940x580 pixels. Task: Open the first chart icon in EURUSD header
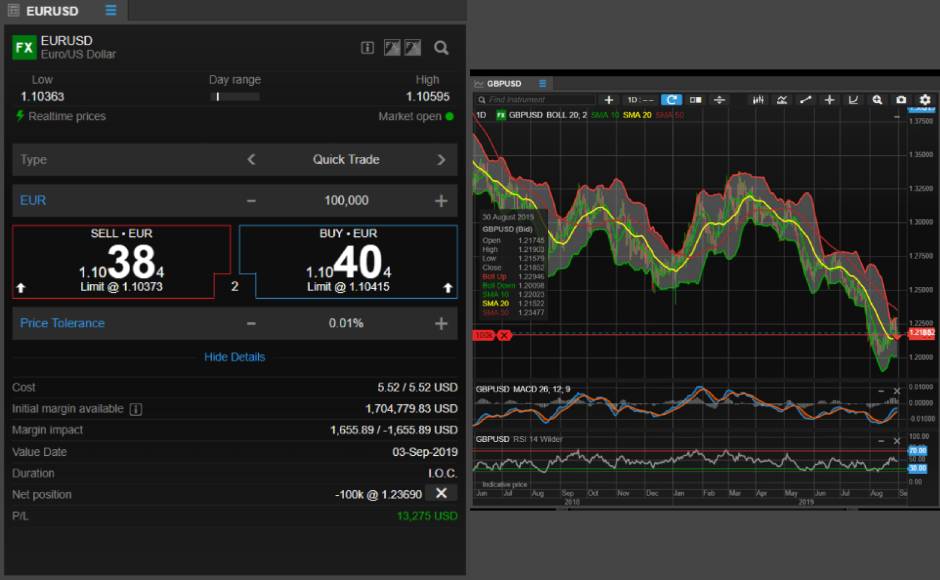click(392, 47)
